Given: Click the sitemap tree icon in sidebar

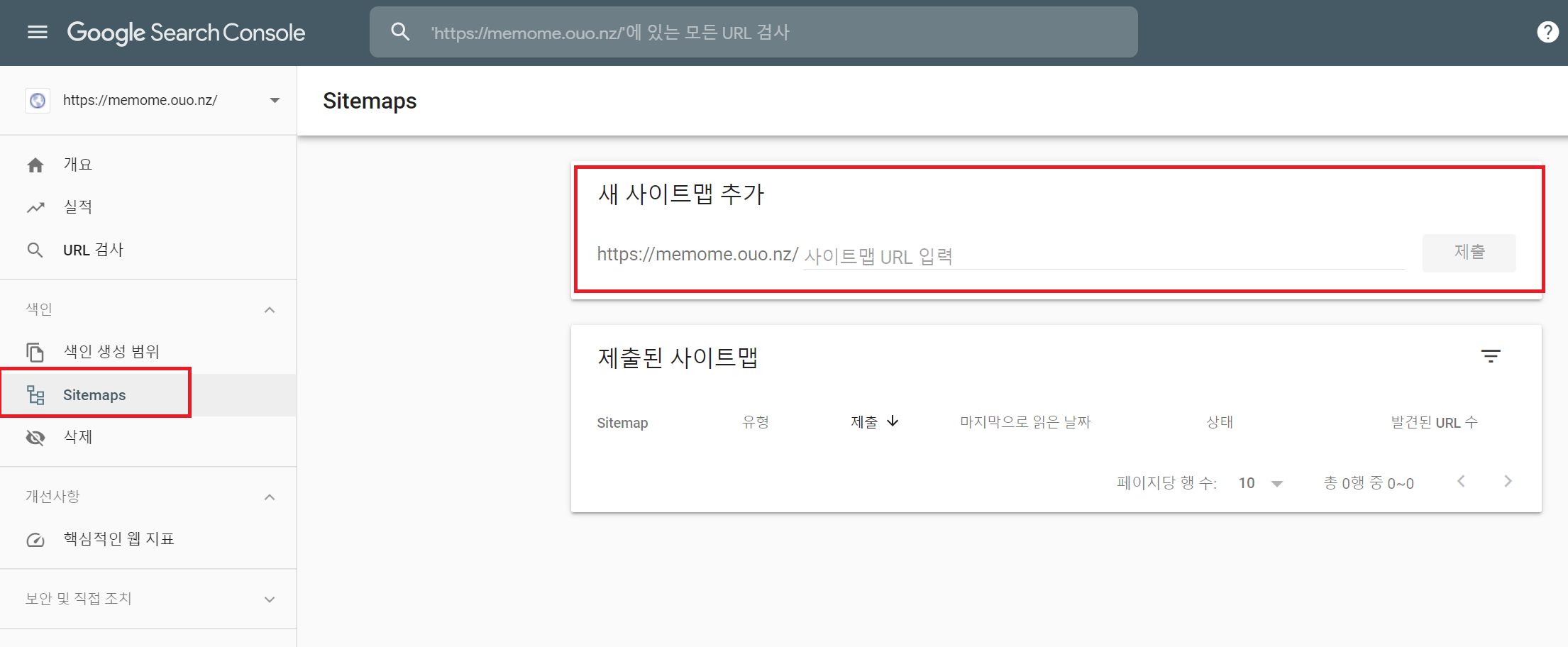Looking at the screenshot, I should point(35,394).
